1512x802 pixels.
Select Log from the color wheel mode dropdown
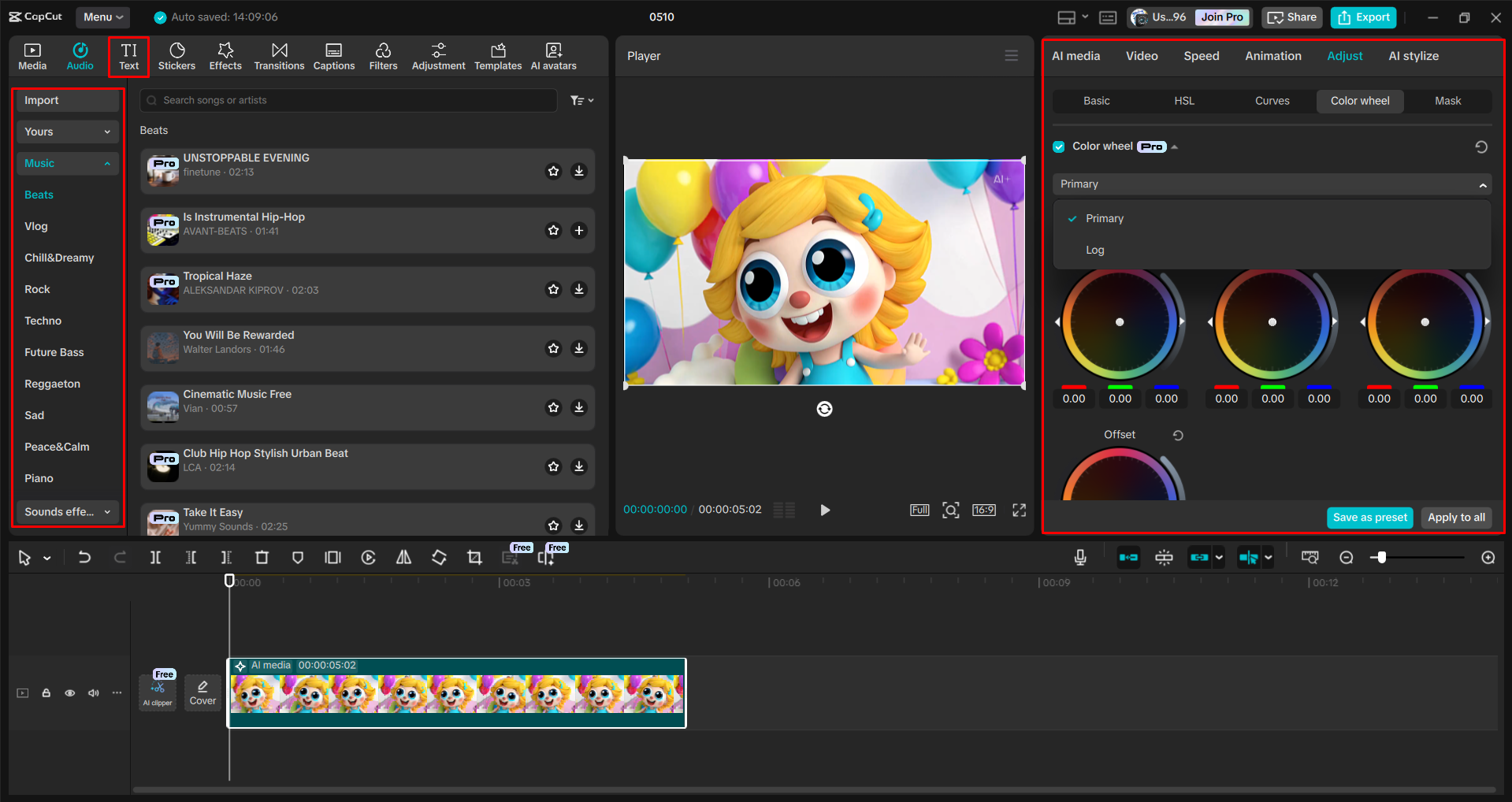pyautogui.click(x=1094, y=250)
